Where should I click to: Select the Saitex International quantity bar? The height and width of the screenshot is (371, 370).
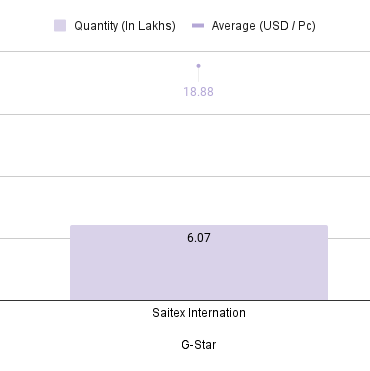(199, 263)
